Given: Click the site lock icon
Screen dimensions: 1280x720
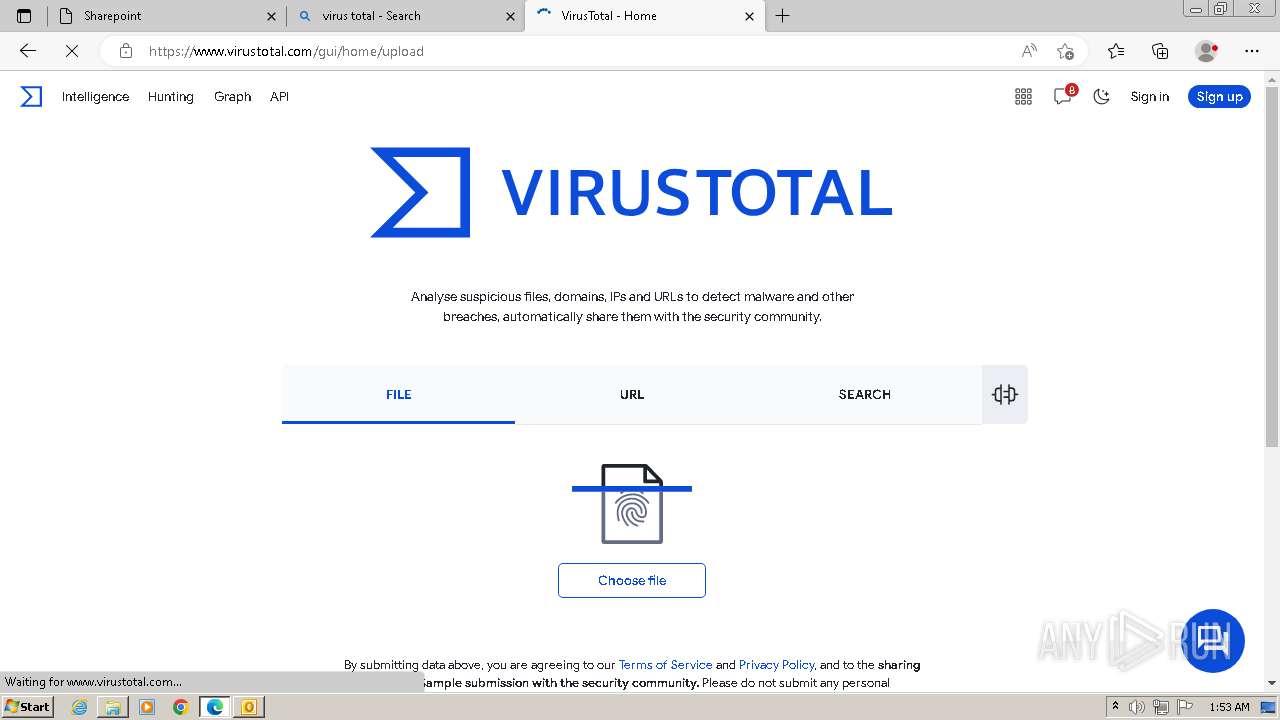Looking at the screenshot, I should coord(125,51).
